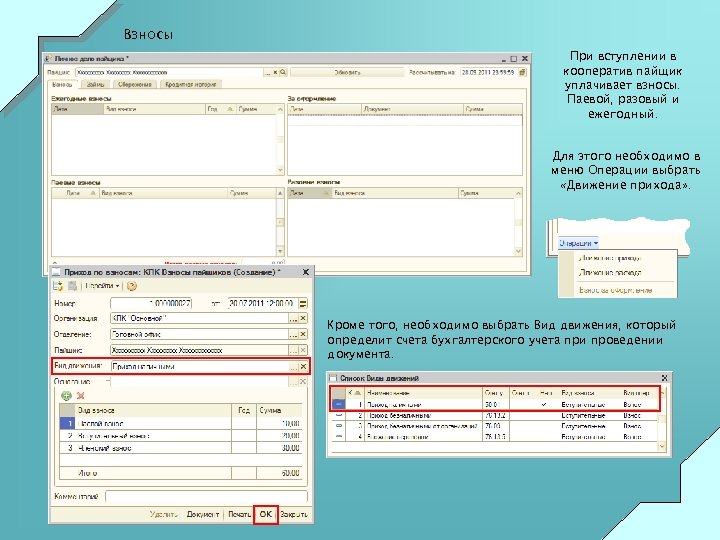Viewport: 720px width, 540px height.
Task: Choose Взнос за оформление menu entry
Action: [x=615, y=290]
